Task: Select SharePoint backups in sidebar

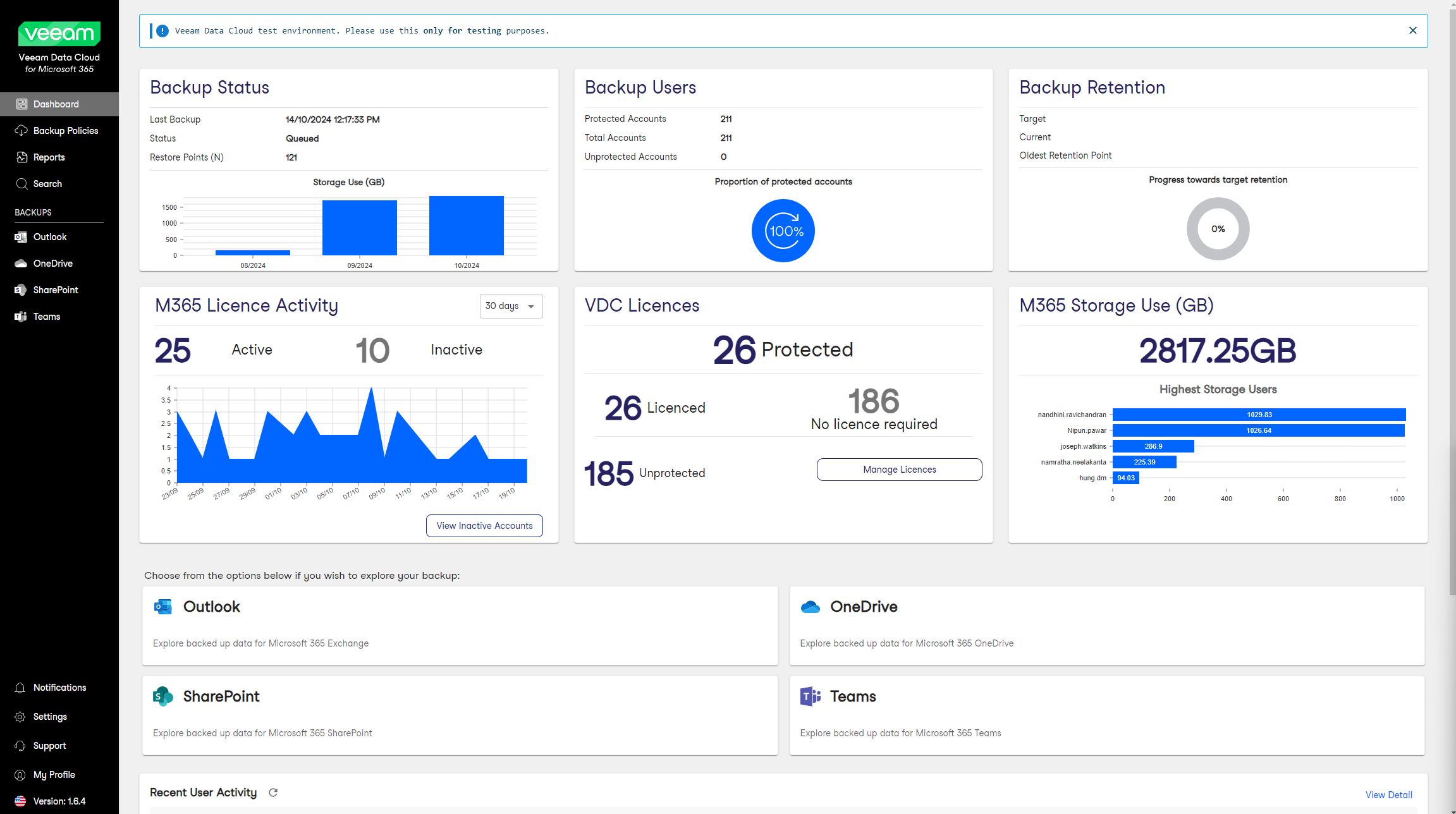Action: (x=59, y=290)
